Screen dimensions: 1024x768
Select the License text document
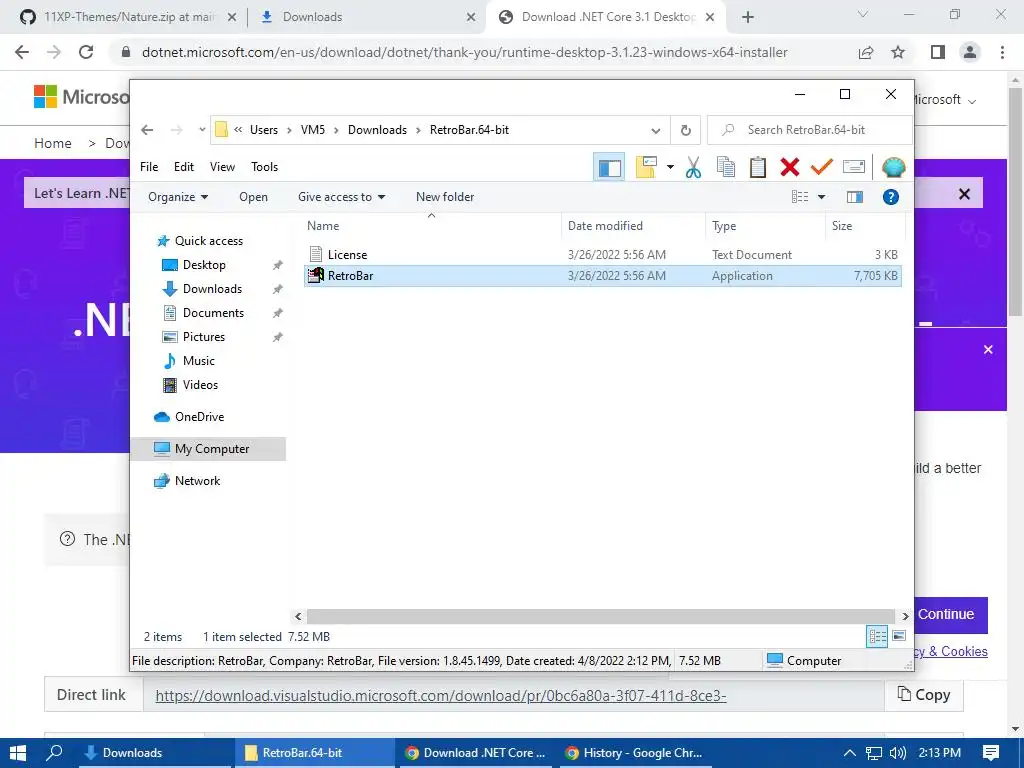coord(603,255)
